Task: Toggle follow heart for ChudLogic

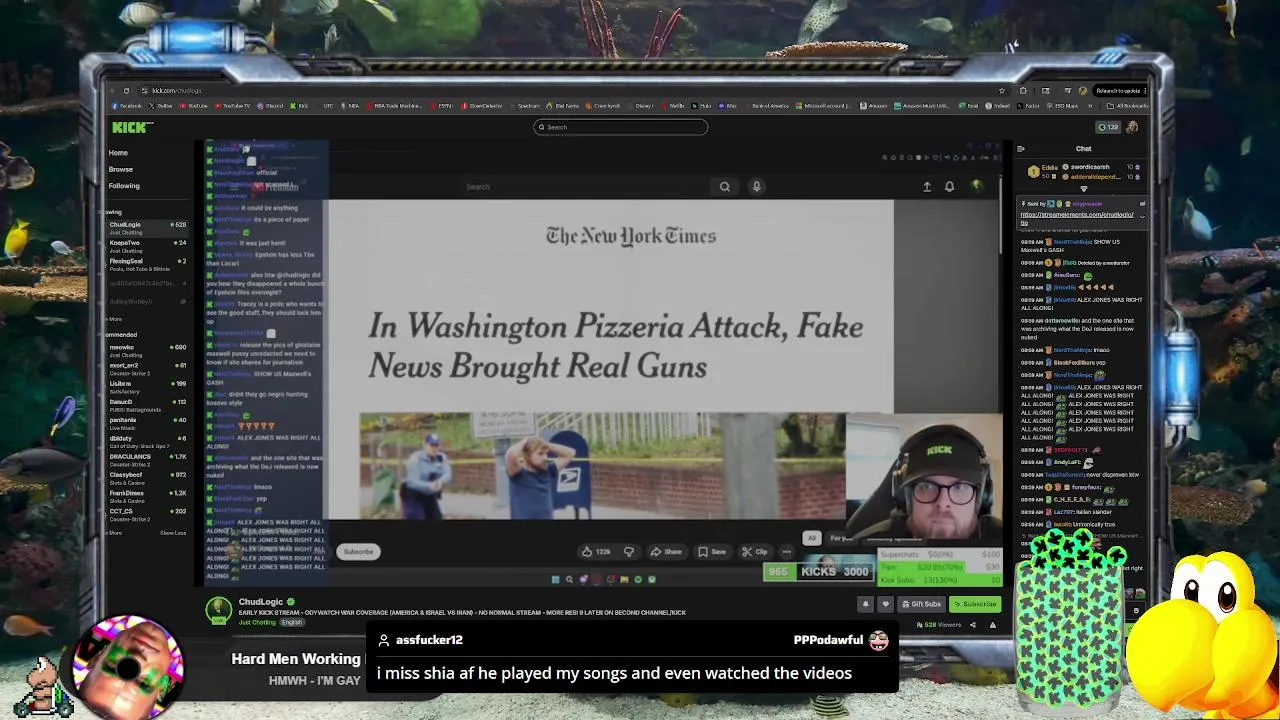Action: [x=886, y=604]
